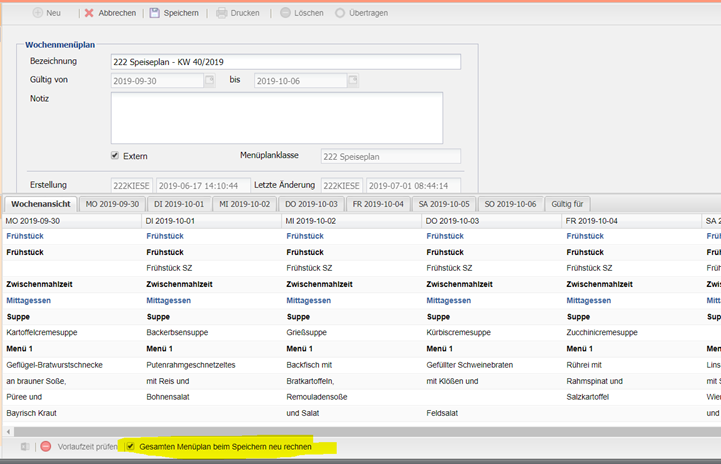This screenshot has height=464, width=721.
Task: Switch to the MO 2019-09-30 tab
Action: (112, 204)
